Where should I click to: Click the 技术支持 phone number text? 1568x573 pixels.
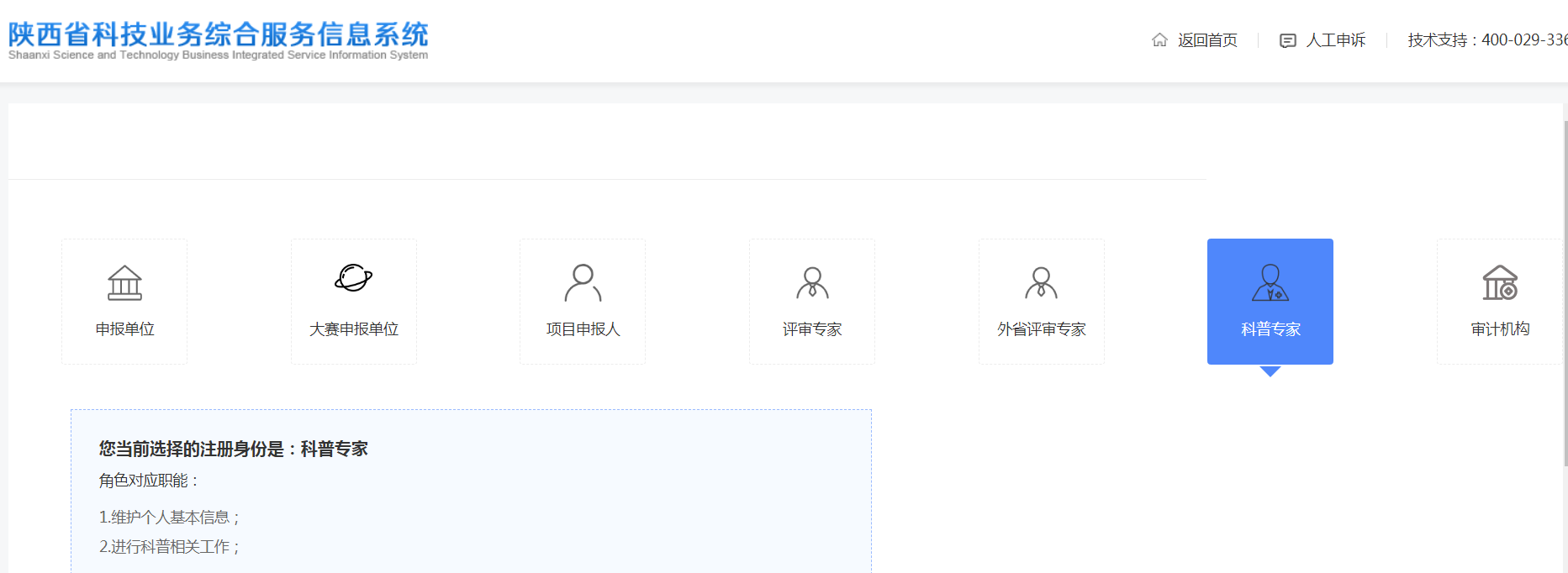[x=1486, y=40]
